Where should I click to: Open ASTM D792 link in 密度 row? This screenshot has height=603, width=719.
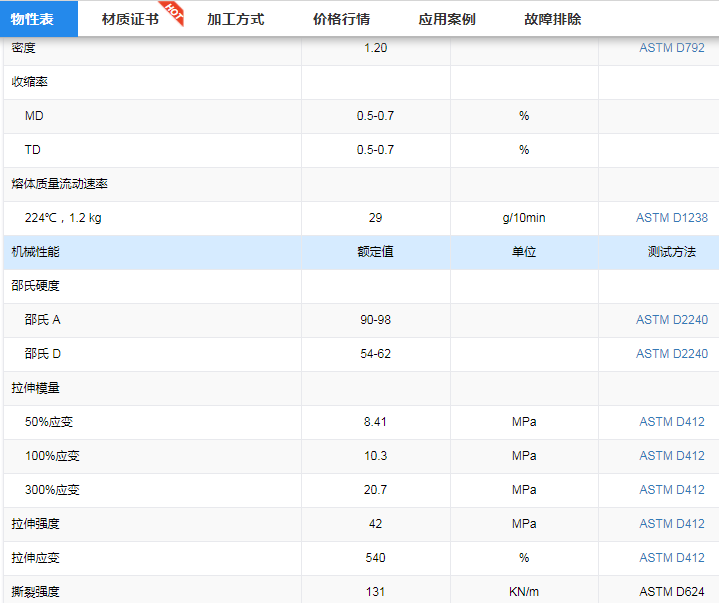click(671, 48)
